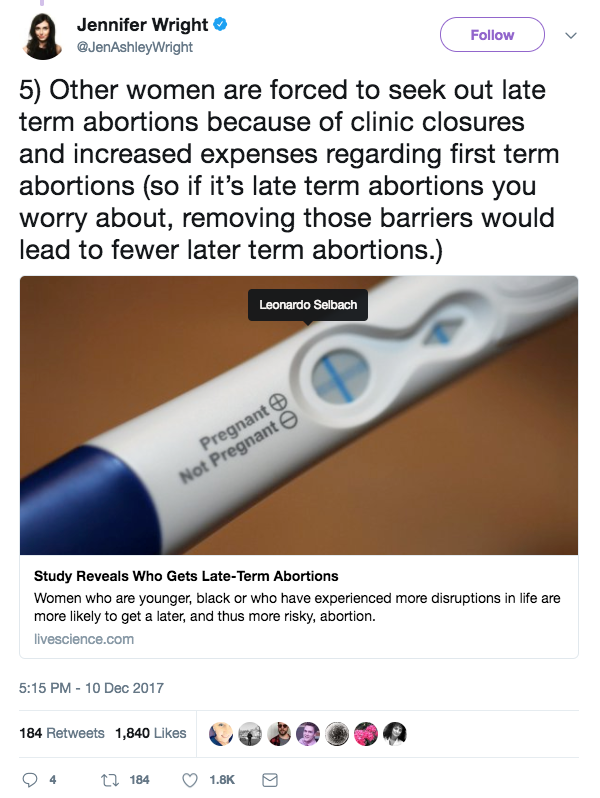Viewport: 600px width, 798px height.
Task: Expand the tweet options chevron menu
Action: click(572, 35)
